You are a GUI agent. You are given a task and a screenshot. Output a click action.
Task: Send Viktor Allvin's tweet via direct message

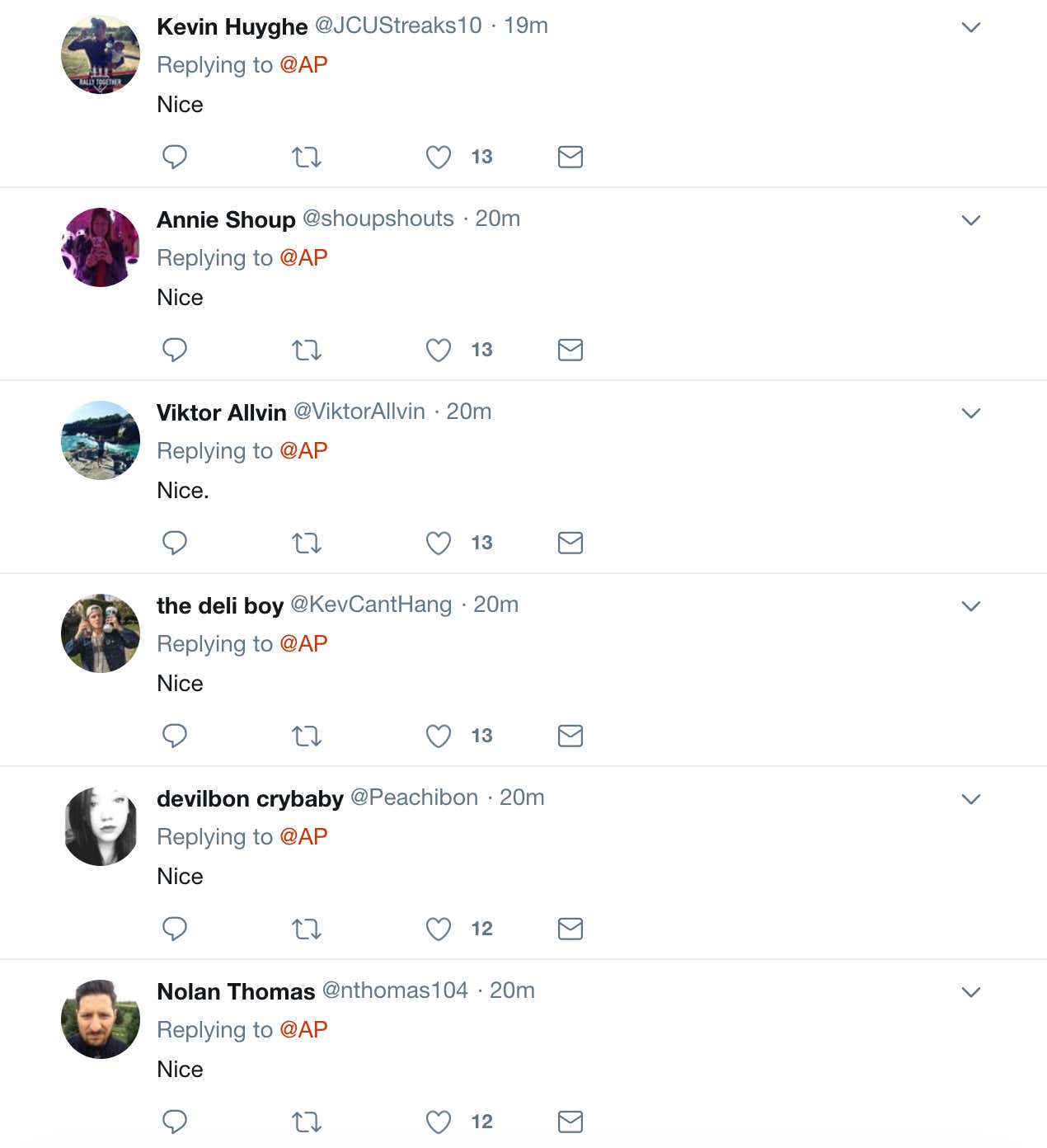pyautogui.click(x=570, y=543)
